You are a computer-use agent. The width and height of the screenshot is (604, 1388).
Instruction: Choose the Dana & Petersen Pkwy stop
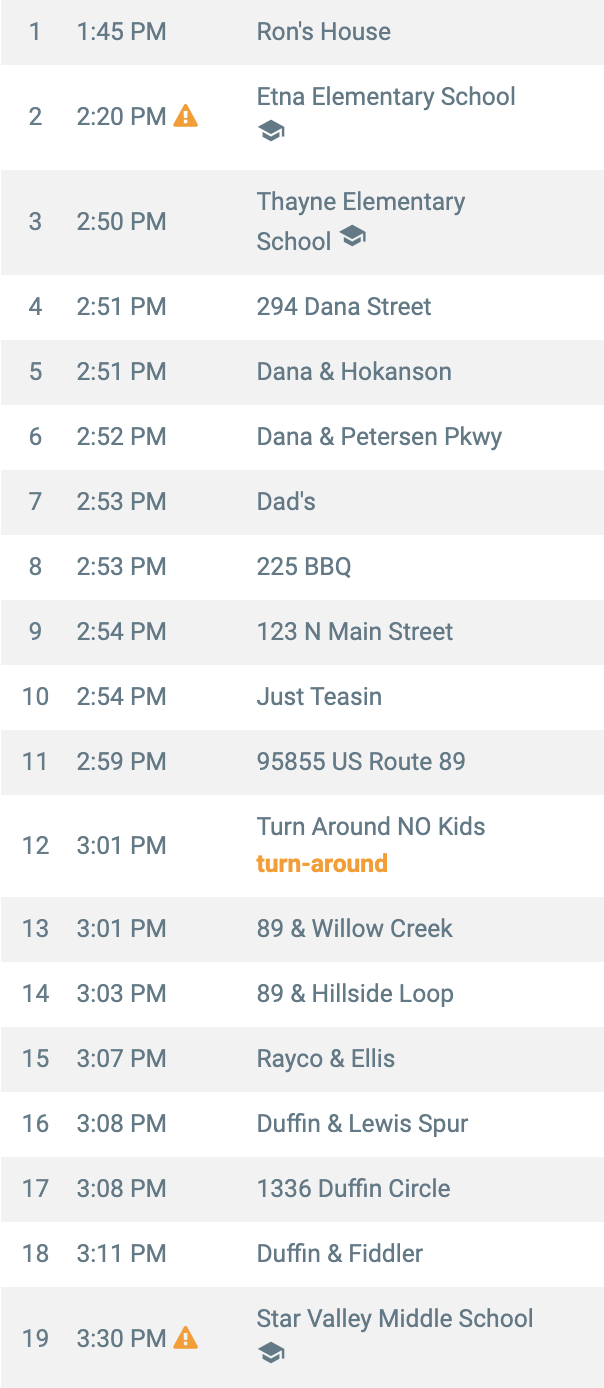[x=302, y=437]
